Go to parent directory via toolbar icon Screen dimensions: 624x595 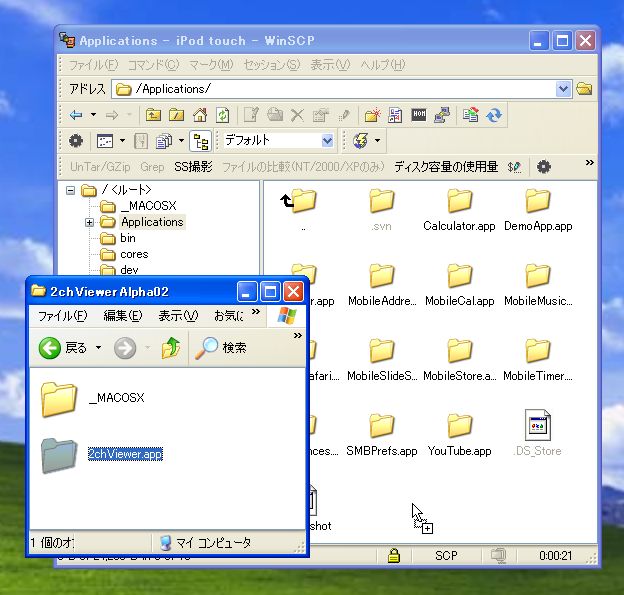(153, 115)
